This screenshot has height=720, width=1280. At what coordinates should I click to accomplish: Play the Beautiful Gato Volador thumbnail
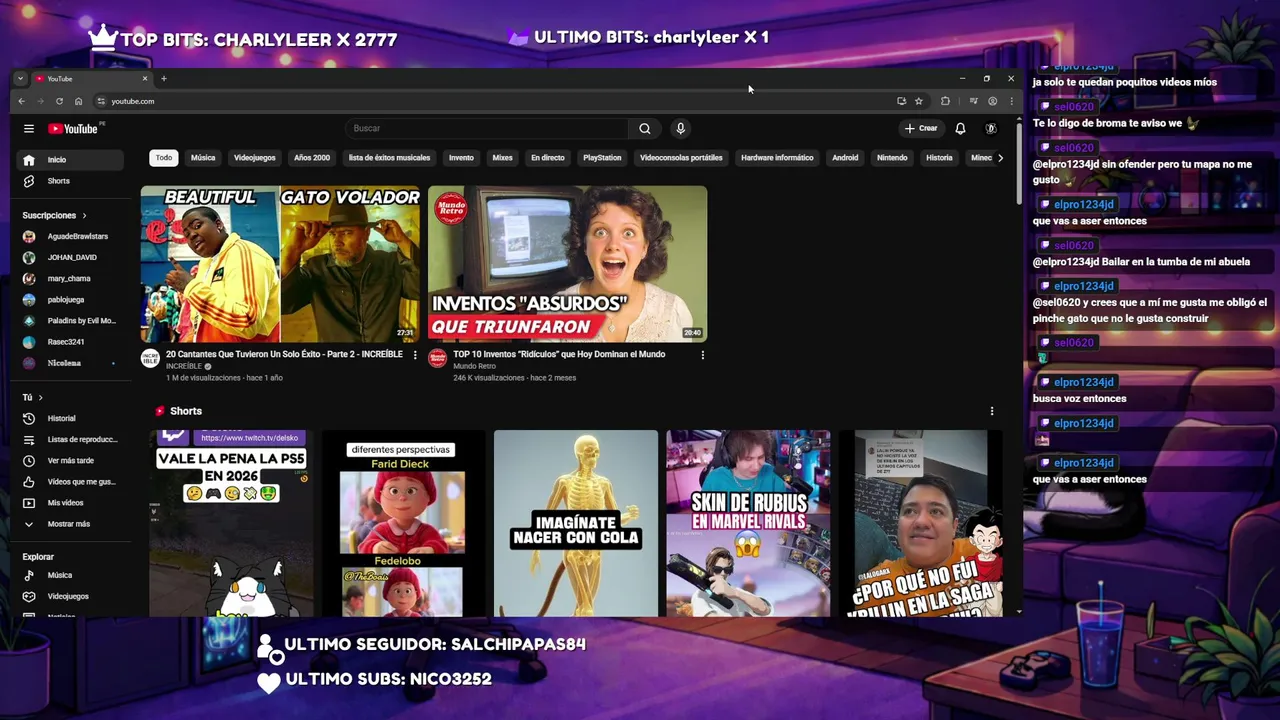(280, 263)
